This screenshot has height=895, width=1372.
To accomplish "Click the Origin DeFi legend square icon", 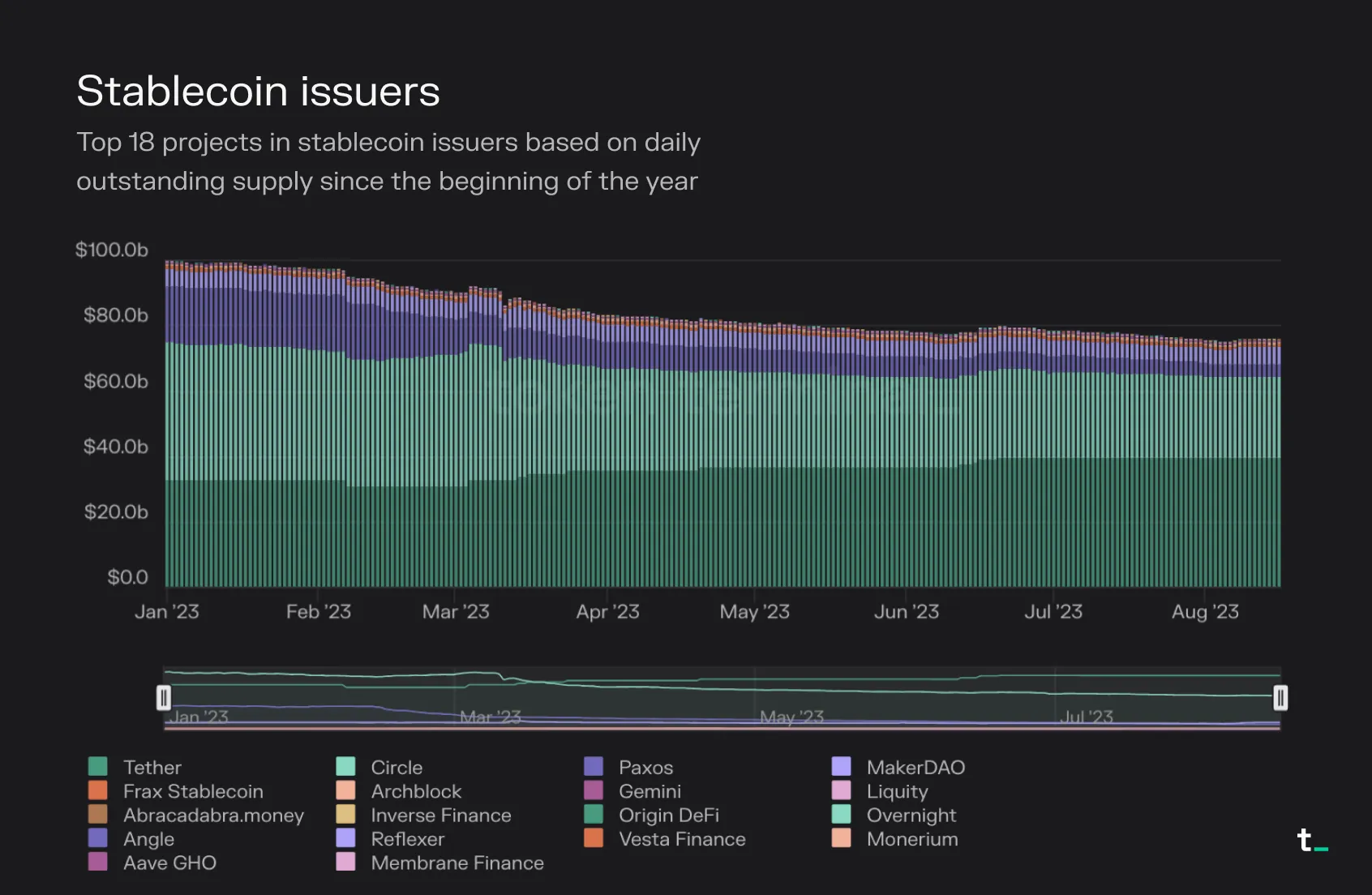I will coord(594,814).
